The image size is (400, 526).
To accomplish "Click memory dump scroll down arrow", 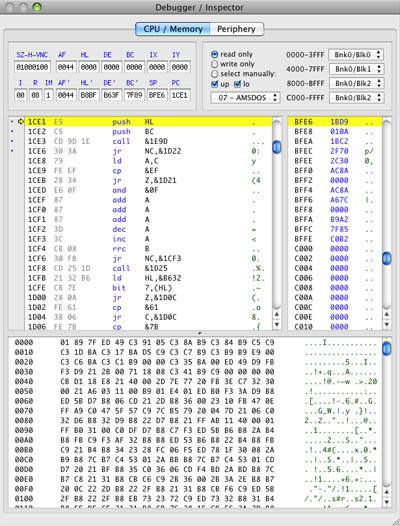I will point(387,502).
